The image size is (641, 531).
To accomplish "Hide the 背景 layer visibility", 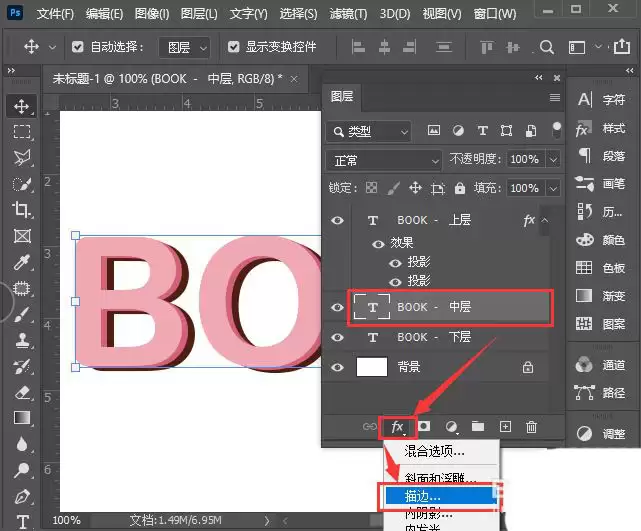I will (x=337, y=367).
